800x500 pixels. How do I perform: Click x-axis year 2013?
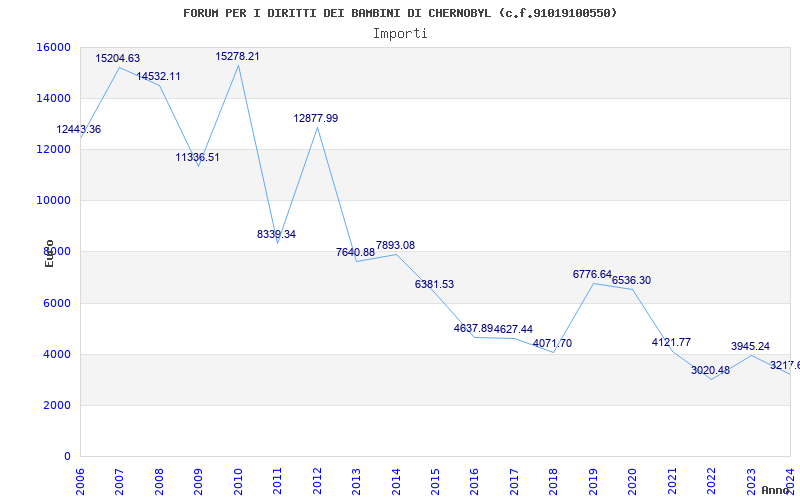(x=356, y=481)
